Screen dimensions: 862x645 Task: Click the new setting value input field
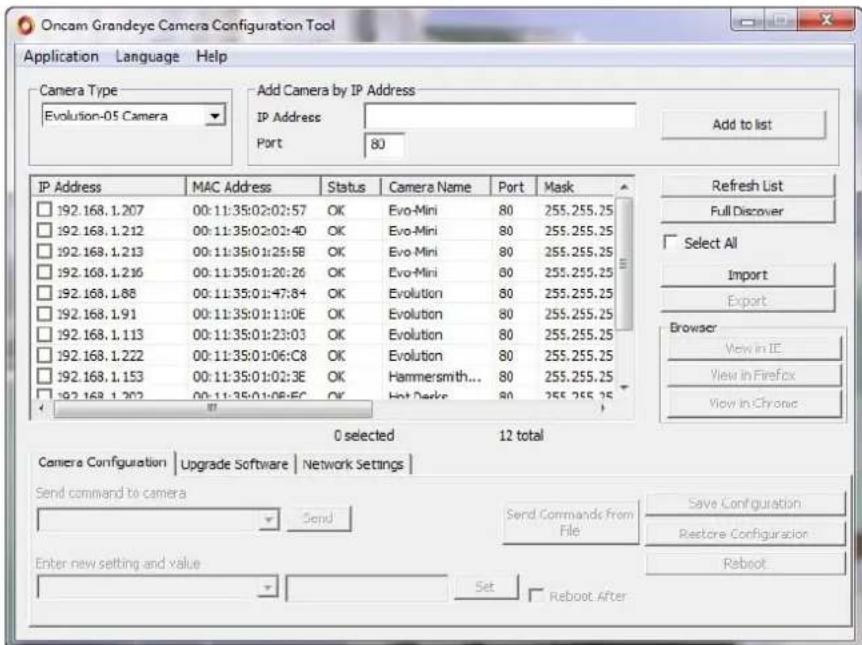(x=367, y=588)
